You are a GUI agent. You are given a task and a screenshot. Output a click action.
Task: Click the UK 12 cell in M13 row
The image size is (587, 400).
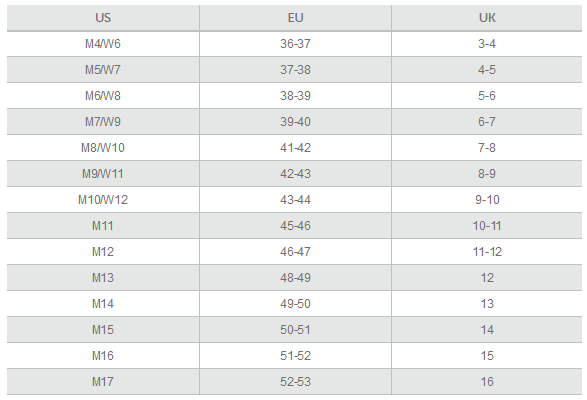coord(487,278)
